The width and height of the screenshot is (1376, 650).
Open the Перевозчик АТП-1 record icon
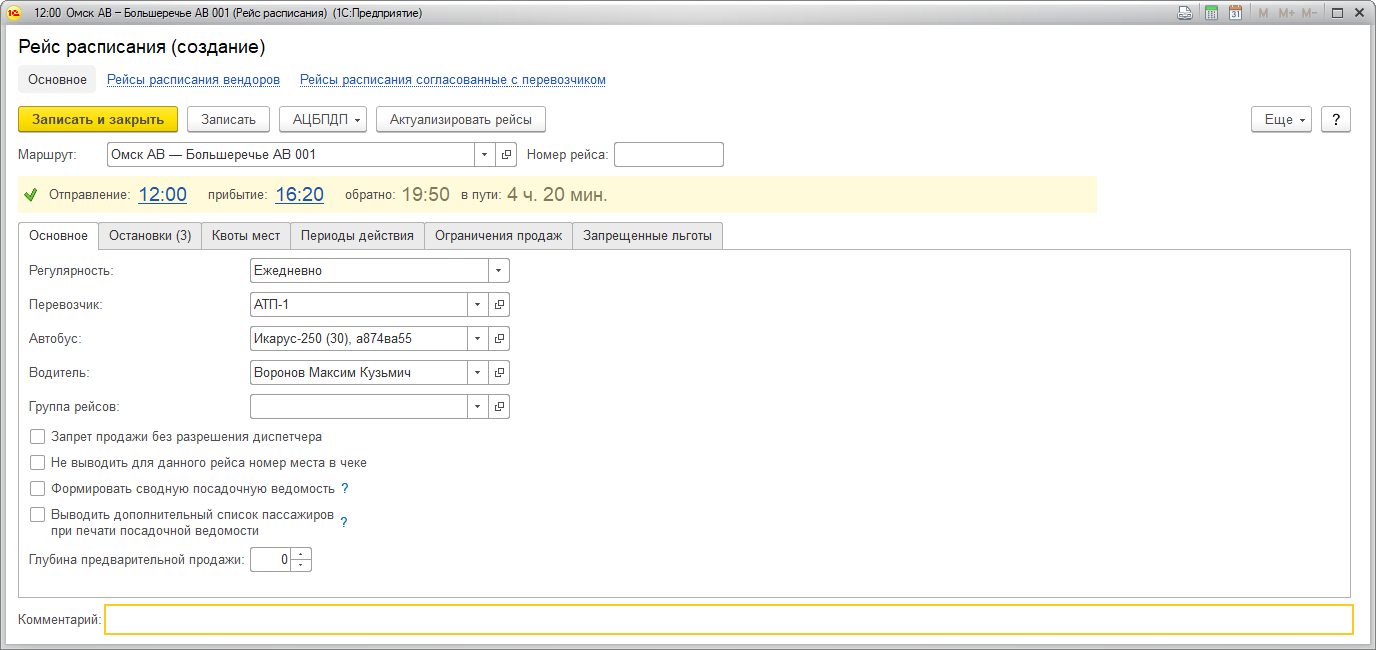(500, 304)
